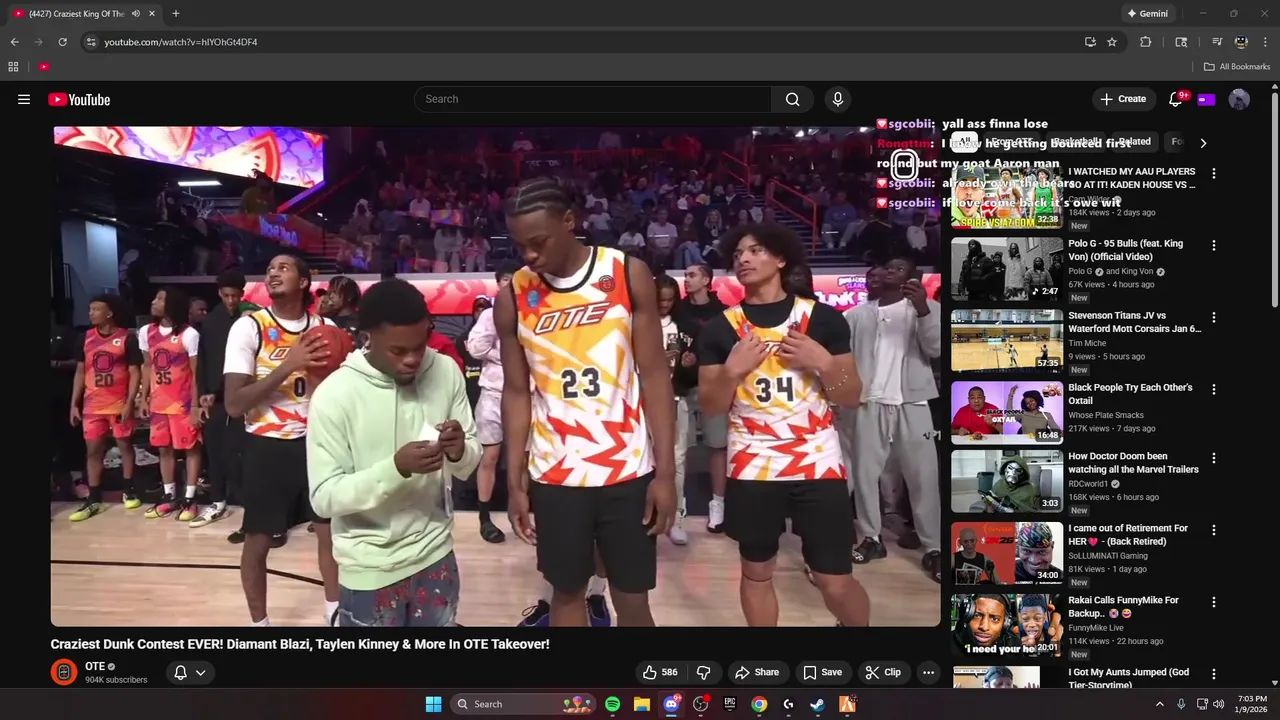Screen dimensions: 1280x720
Task: Open the OTE channel avatar
Action: point(64,672)
